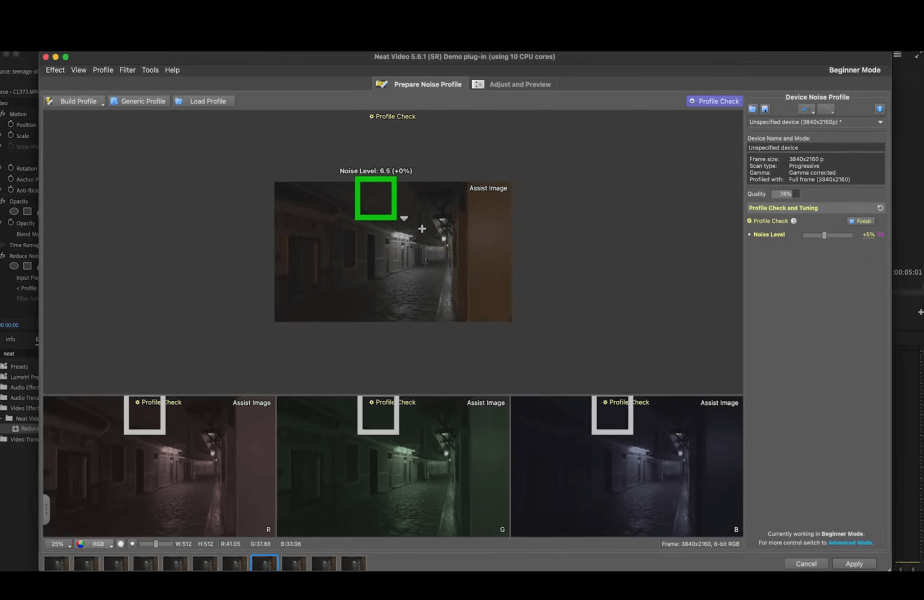This screenshot has height=600, width=924.
Task: Click the save profile disk icon
Action: pyautogui.click(x=765, y=109)
